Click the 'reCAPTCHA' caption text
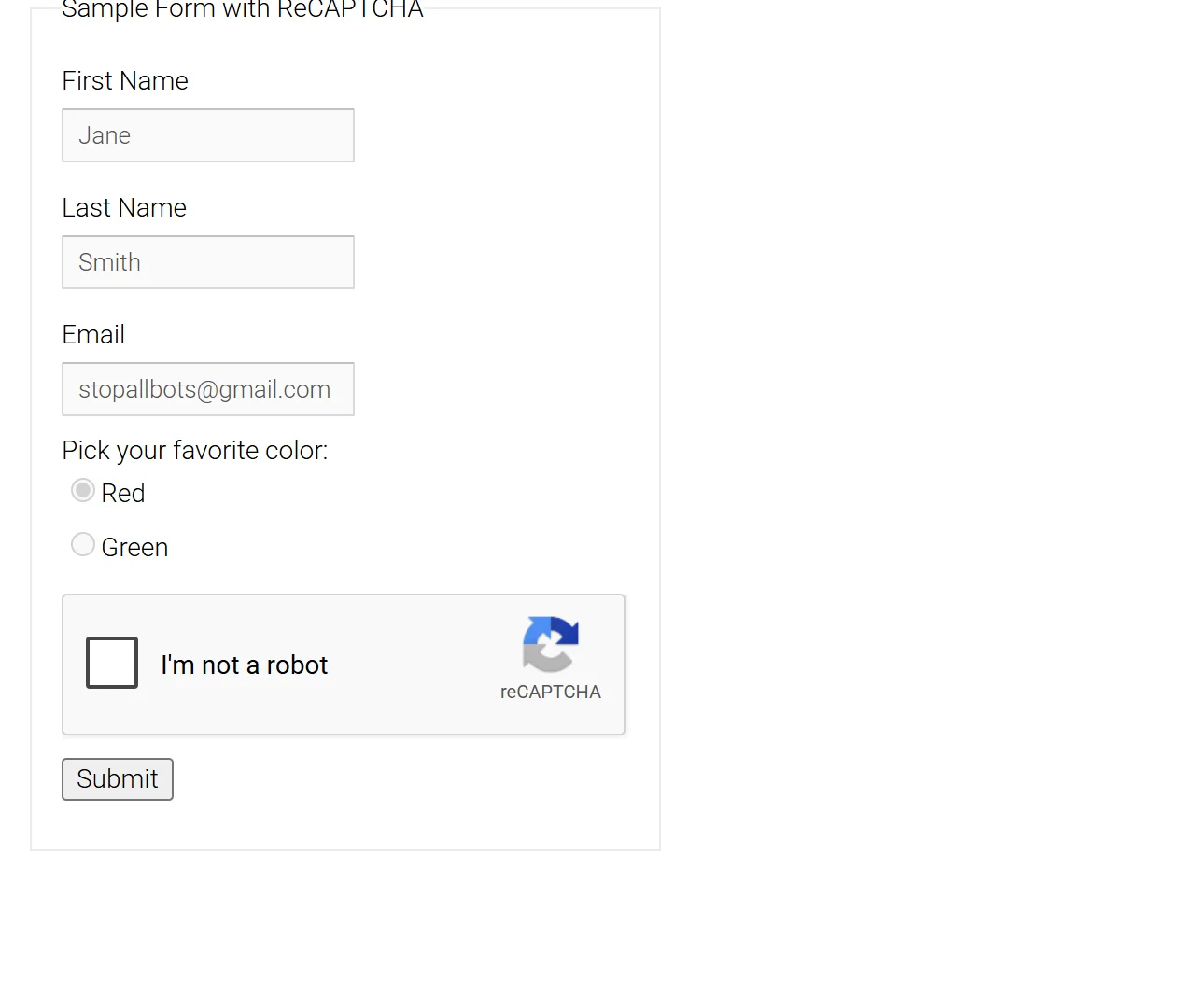Viewport: 1195px width, 1008px height. (551, 693)
